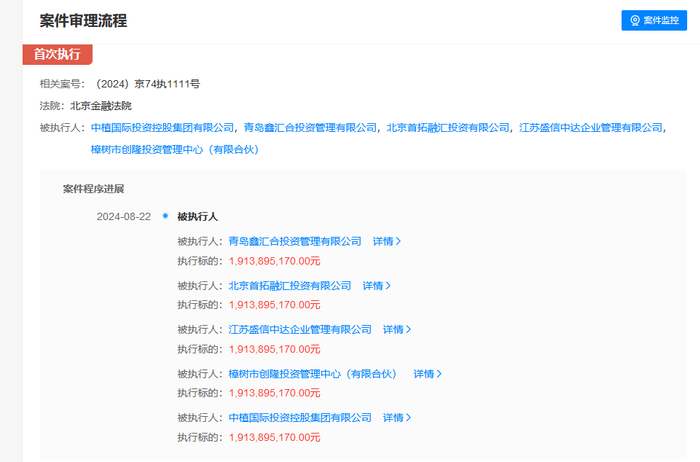Open 中植国际投资控股集团有限公司 link in header
The image size is (700, 462).
tap(162, 128)
